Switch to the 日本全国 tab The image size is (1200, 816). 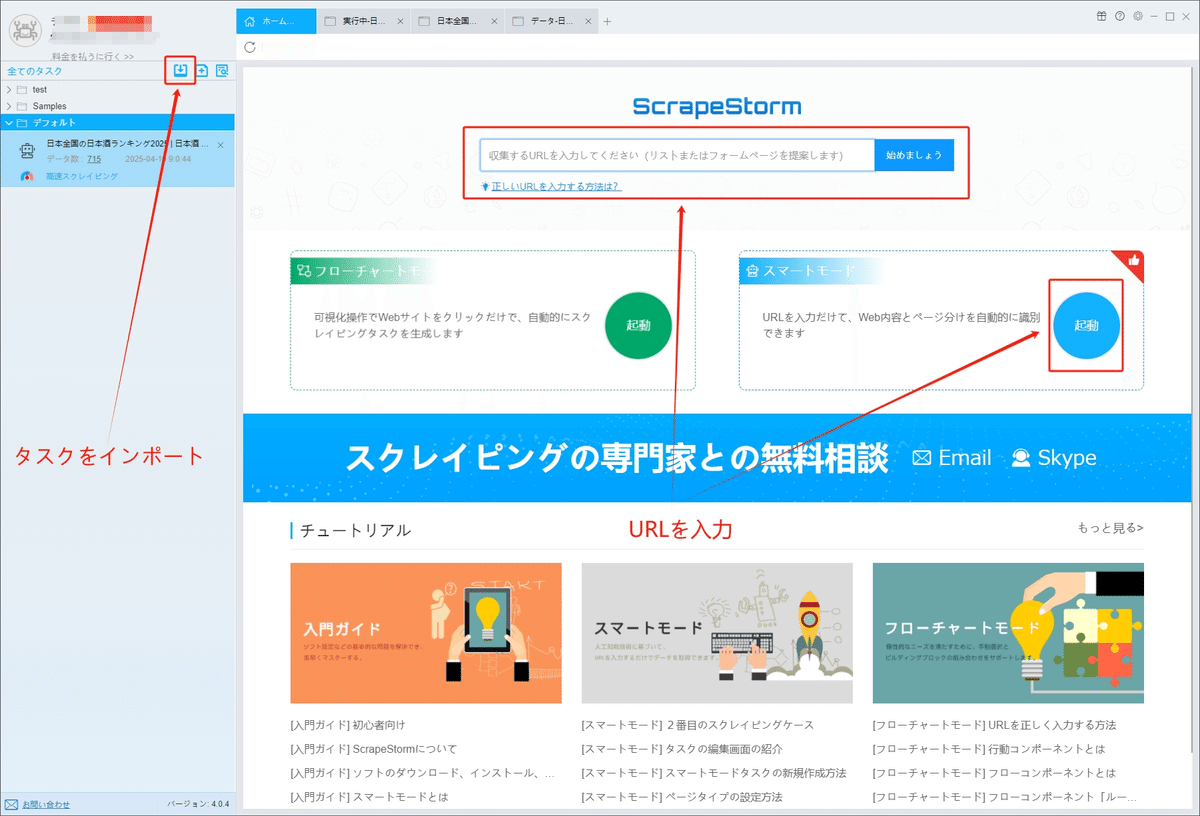(x=457, y=21)
